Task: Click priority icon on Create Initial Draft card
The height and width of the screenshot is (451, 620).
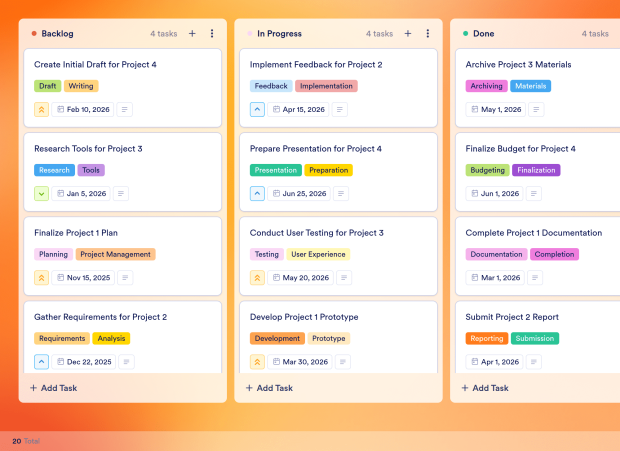Action: tap(42, 109)
